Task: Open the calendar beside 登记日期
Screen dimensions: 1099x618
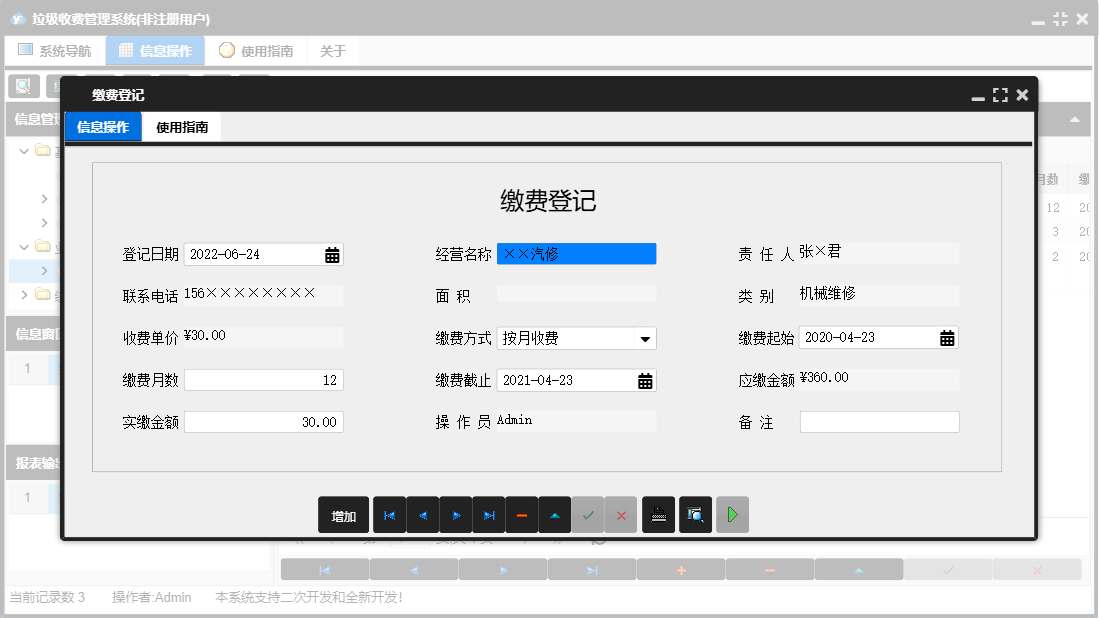Action: pos(333,254)
